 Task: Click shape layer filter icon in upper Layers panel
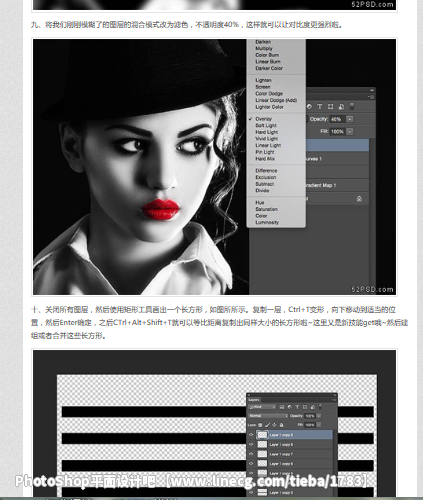[x=330, y=106]
